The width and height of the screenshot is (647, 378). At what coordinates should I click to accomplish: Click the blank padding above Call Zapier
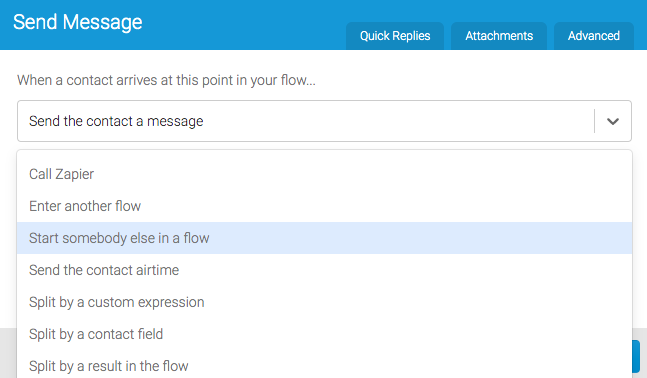(324, 154)
